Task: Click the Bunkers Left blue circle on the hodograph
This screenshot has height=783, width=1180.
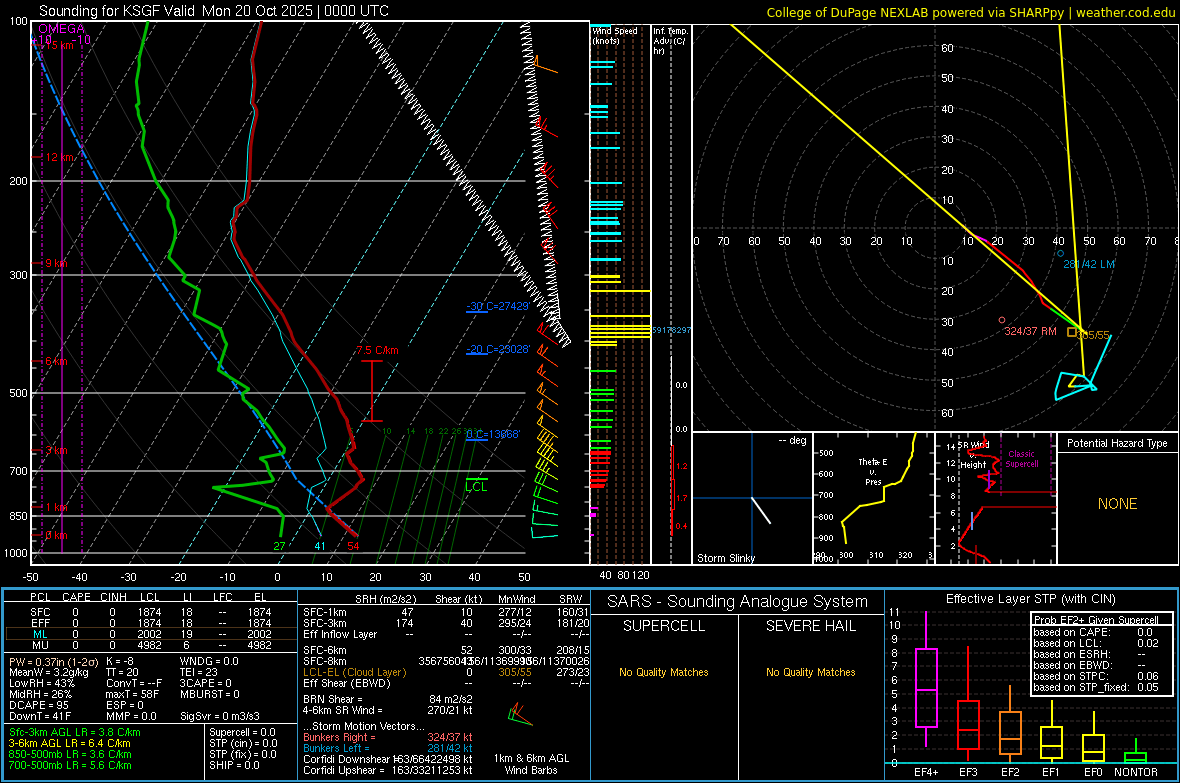Action: pos(1061,253)
